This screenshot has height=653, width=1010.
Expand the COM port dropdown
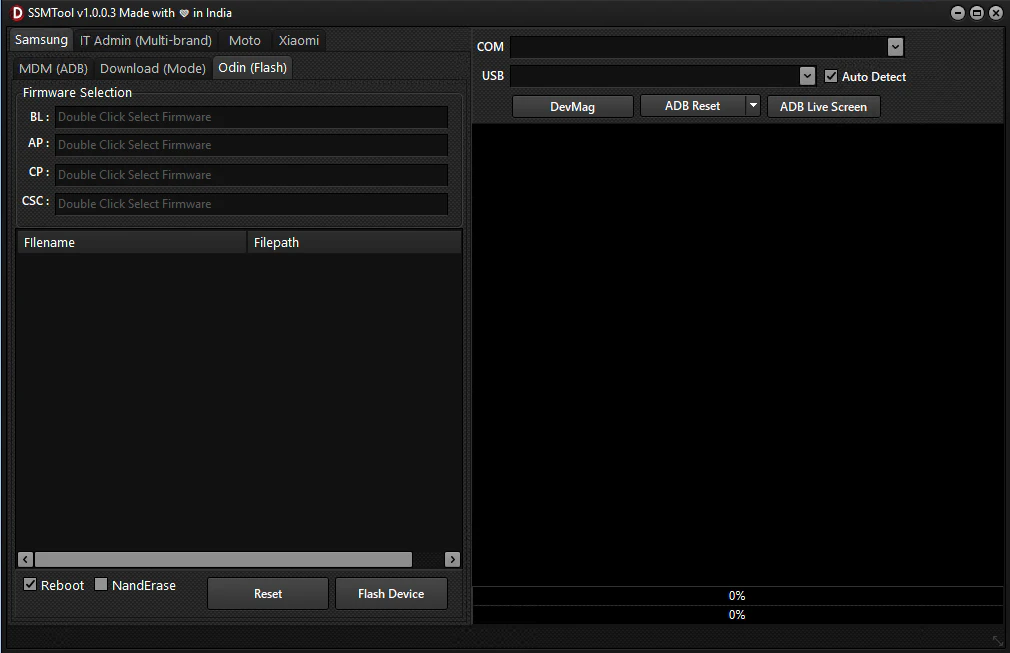pos(895,47)
